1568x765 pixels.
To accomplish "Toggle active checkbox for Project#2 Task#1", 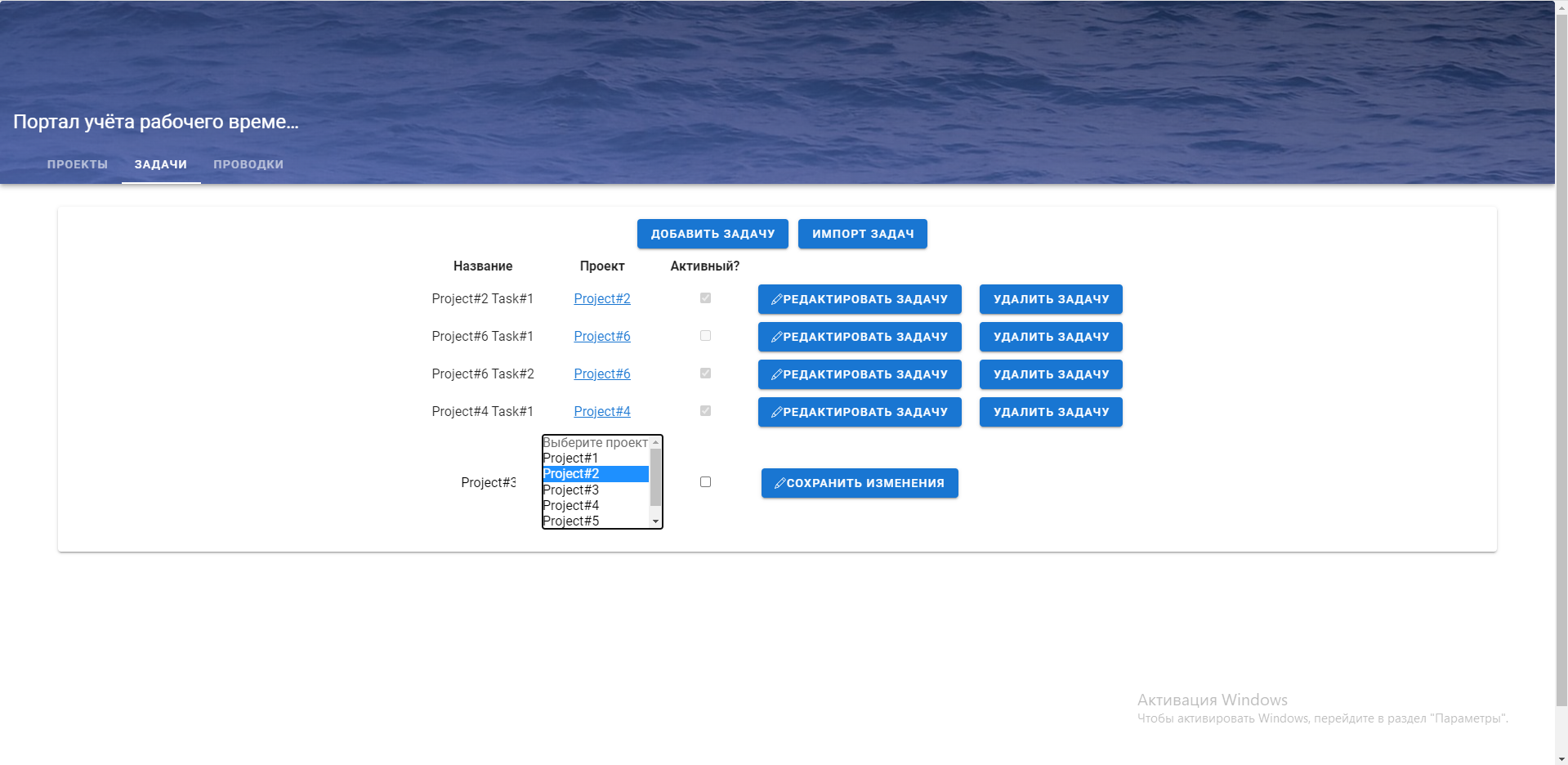I will (x=705, y=298).
